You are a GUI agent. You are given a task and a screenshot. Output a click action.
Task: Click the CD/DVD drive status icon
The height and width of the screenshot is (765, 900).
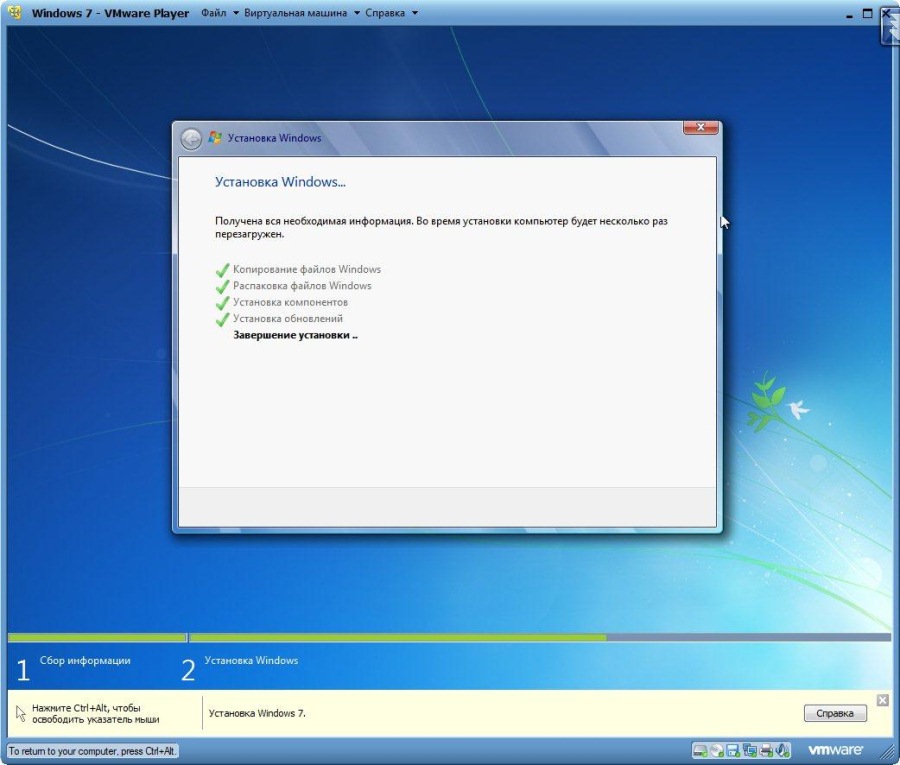[x=717, y=750]
